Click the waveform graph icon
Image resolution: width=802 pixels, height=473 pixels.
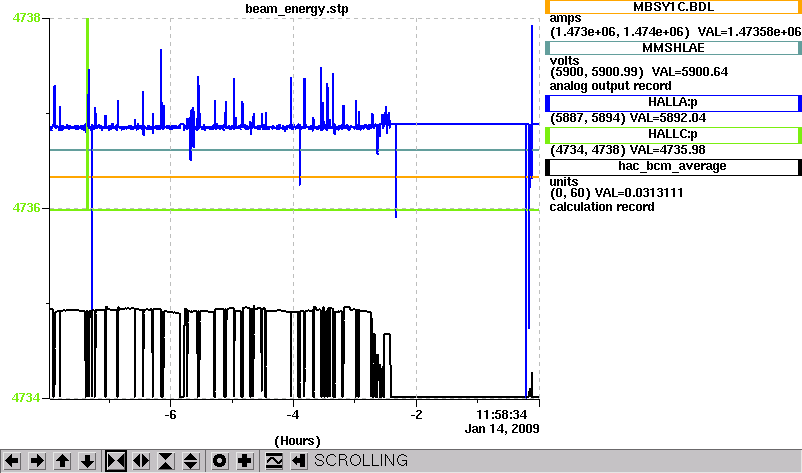[x=274, y=461]
